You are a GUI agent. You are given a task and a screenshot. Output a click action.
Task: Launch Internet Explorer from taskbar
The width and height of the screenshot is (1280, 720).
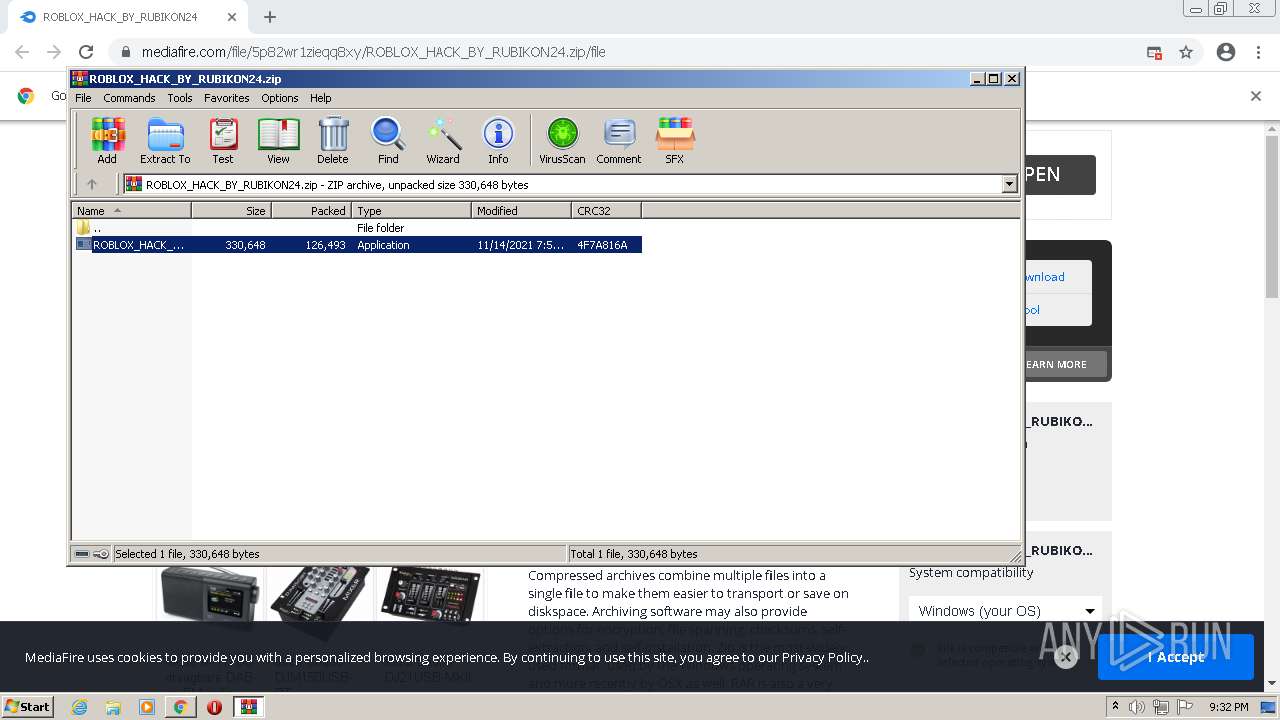80,707
